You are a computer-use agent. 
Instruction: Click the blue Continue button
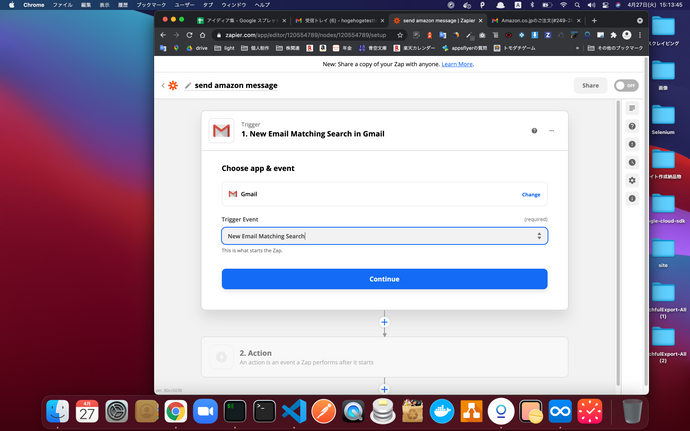384,279
